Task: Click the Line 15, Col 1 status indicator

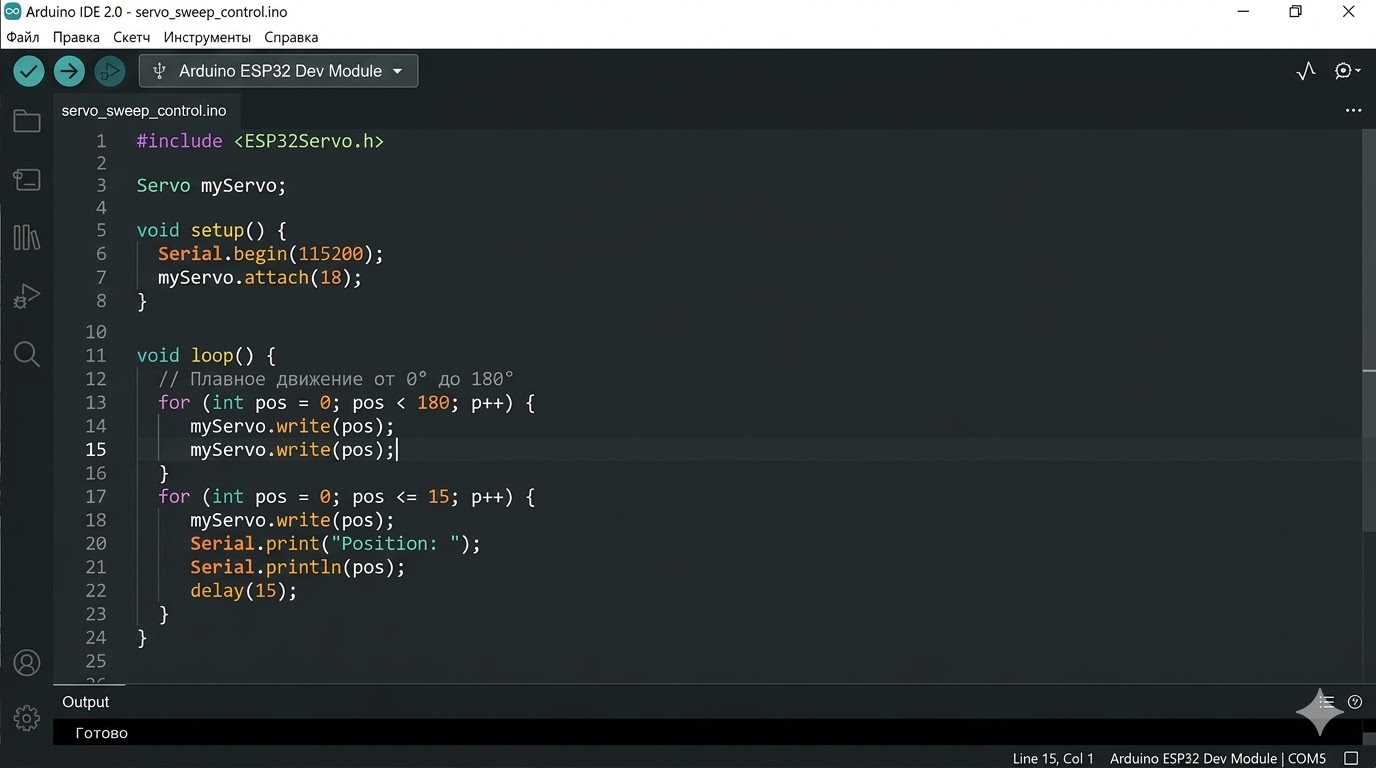Action: (1053, 758)
